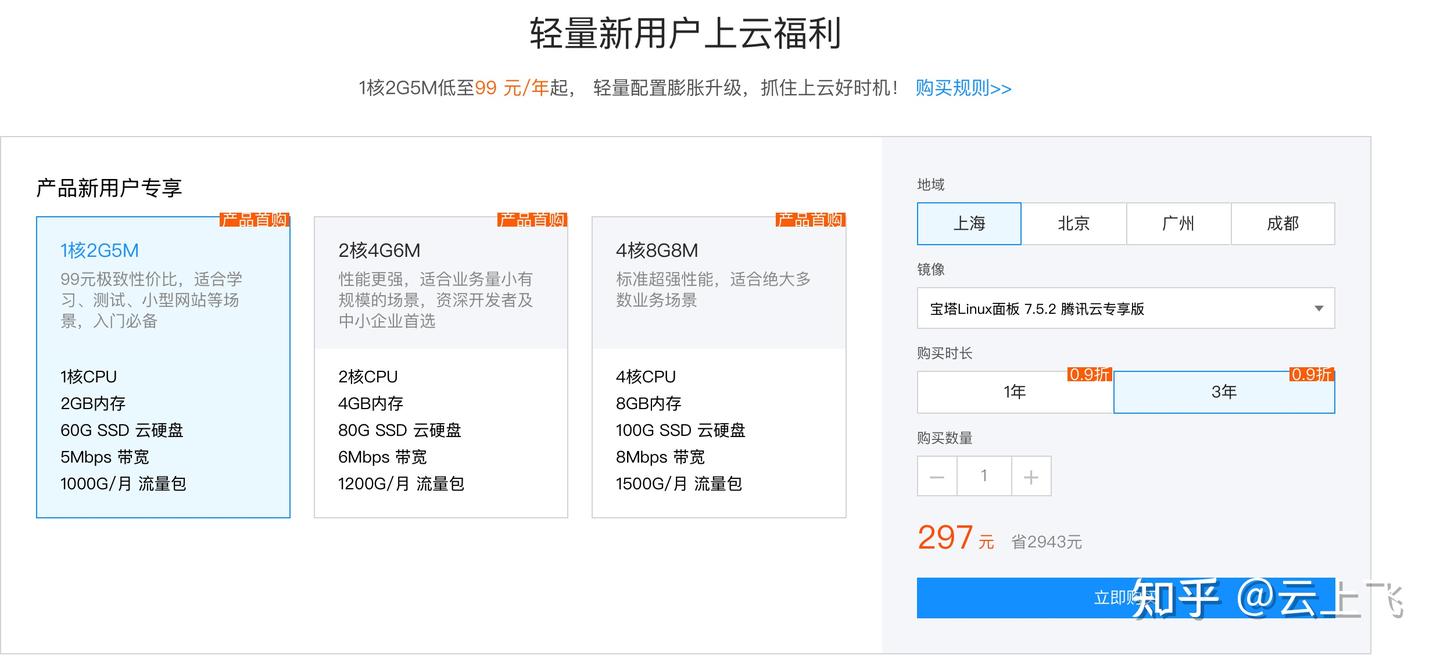The width and height of the screenshot is (1440, 659).
Task: Switch to the 广州 region
Action: 1178,223
